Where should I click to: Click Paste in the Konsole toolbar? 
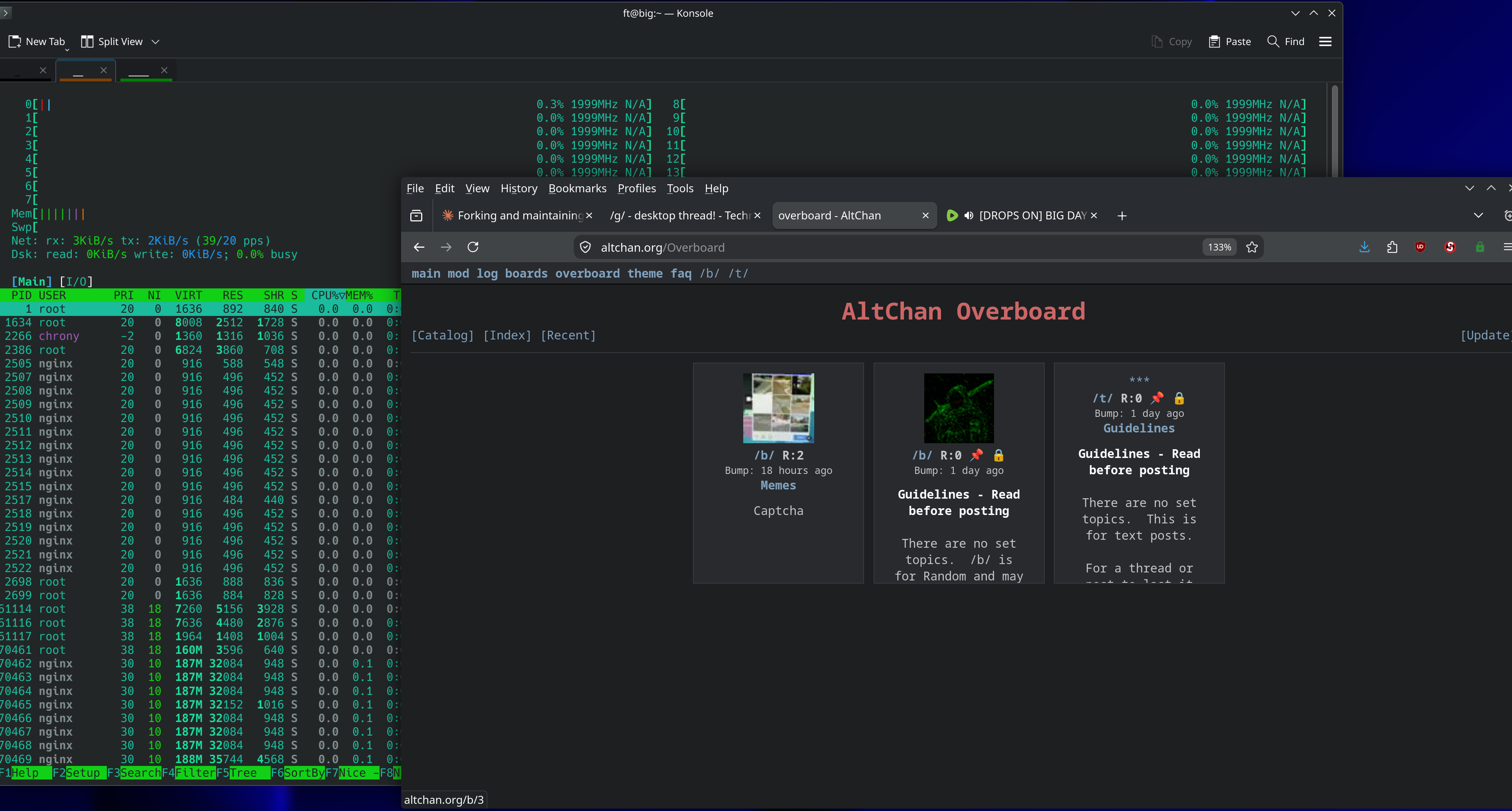coord(1230,42)
